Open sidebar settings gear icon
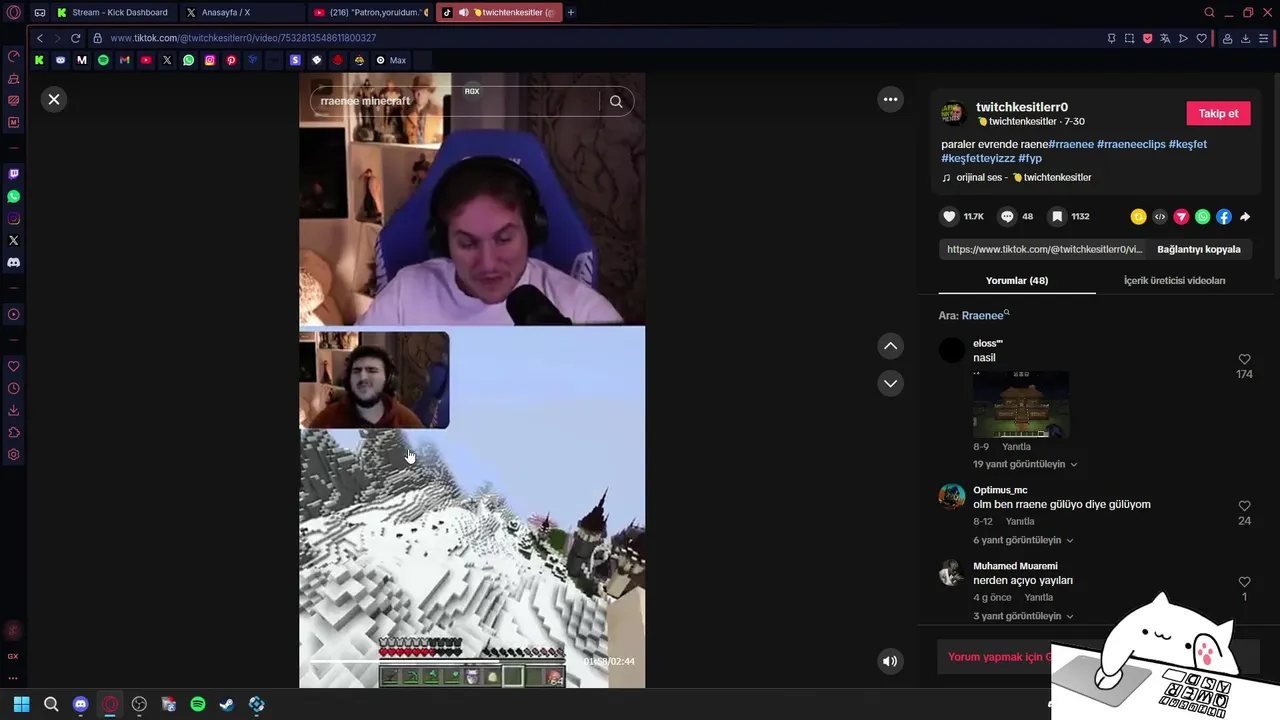The width and height of the screenshot is (1280, 720). [13, 454]
